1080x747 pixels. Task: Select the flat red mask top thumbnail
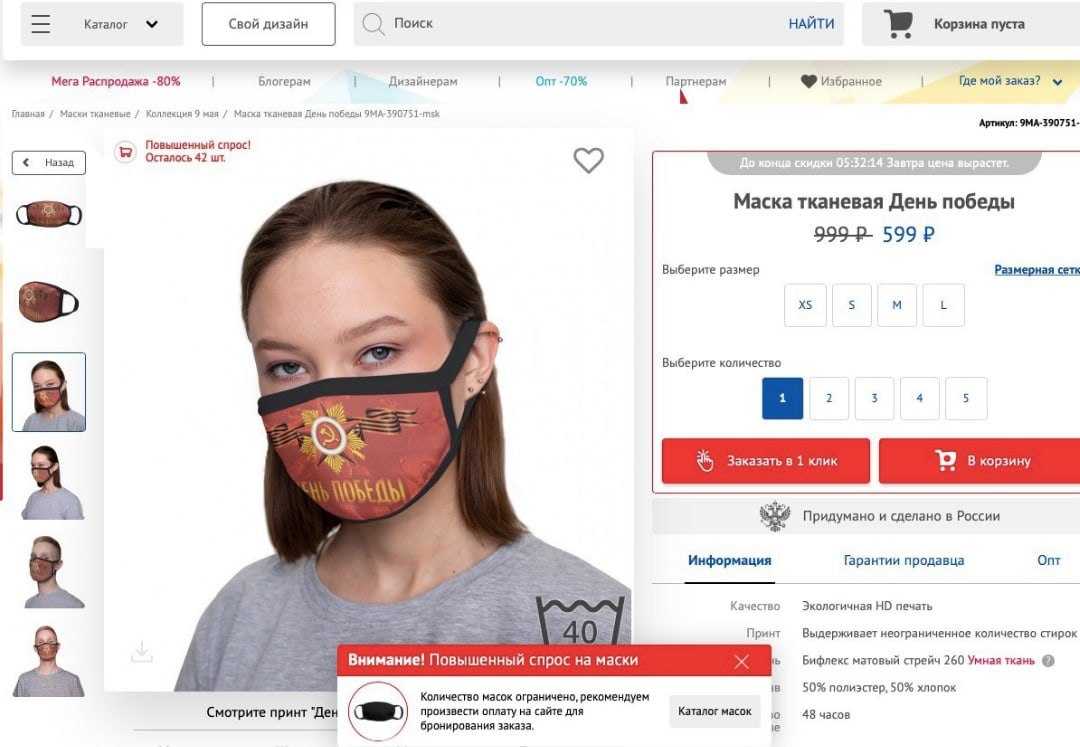pos(49,213)
